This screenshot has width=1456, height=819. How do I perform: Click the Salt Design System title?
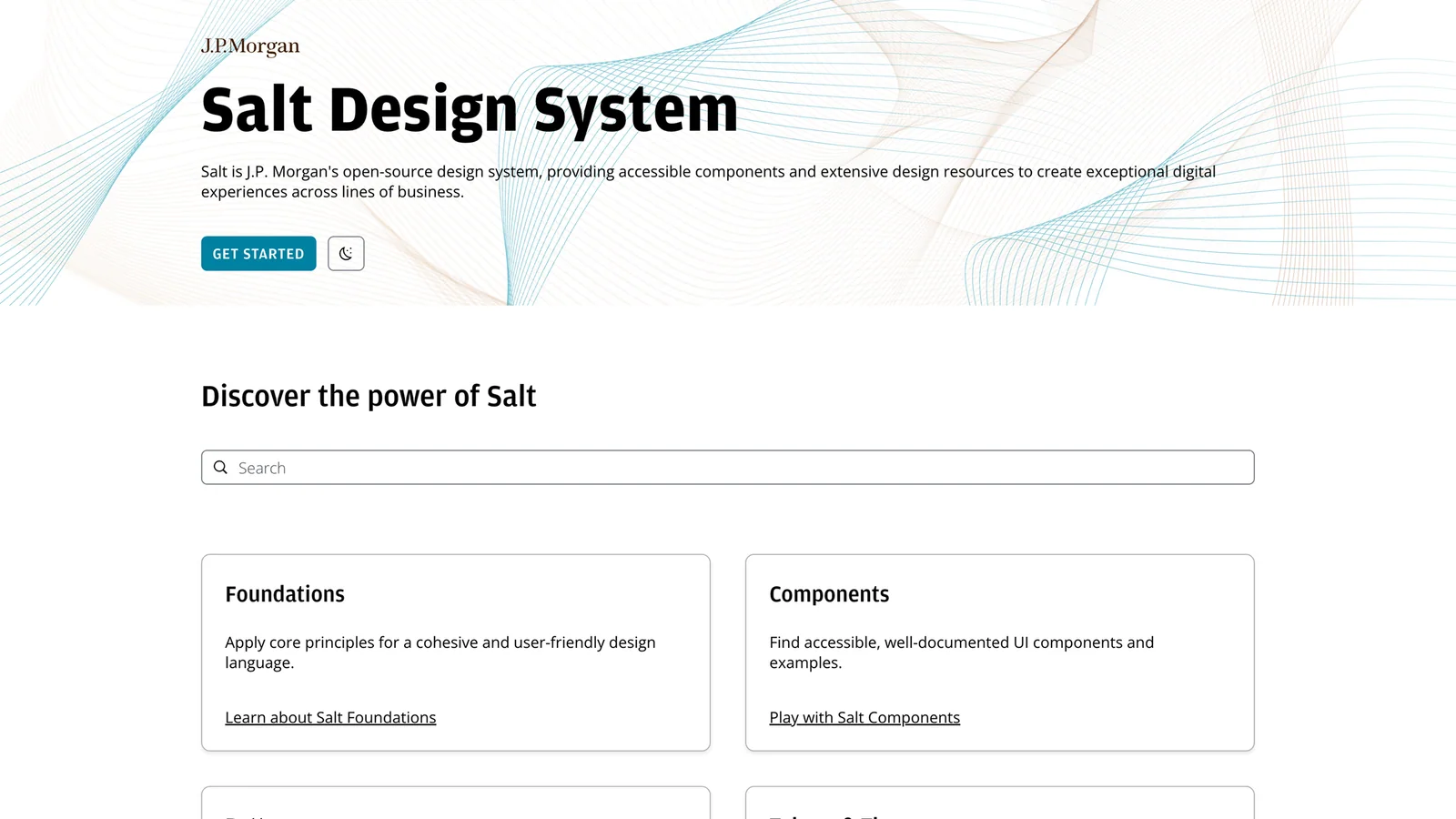point(470,110)
